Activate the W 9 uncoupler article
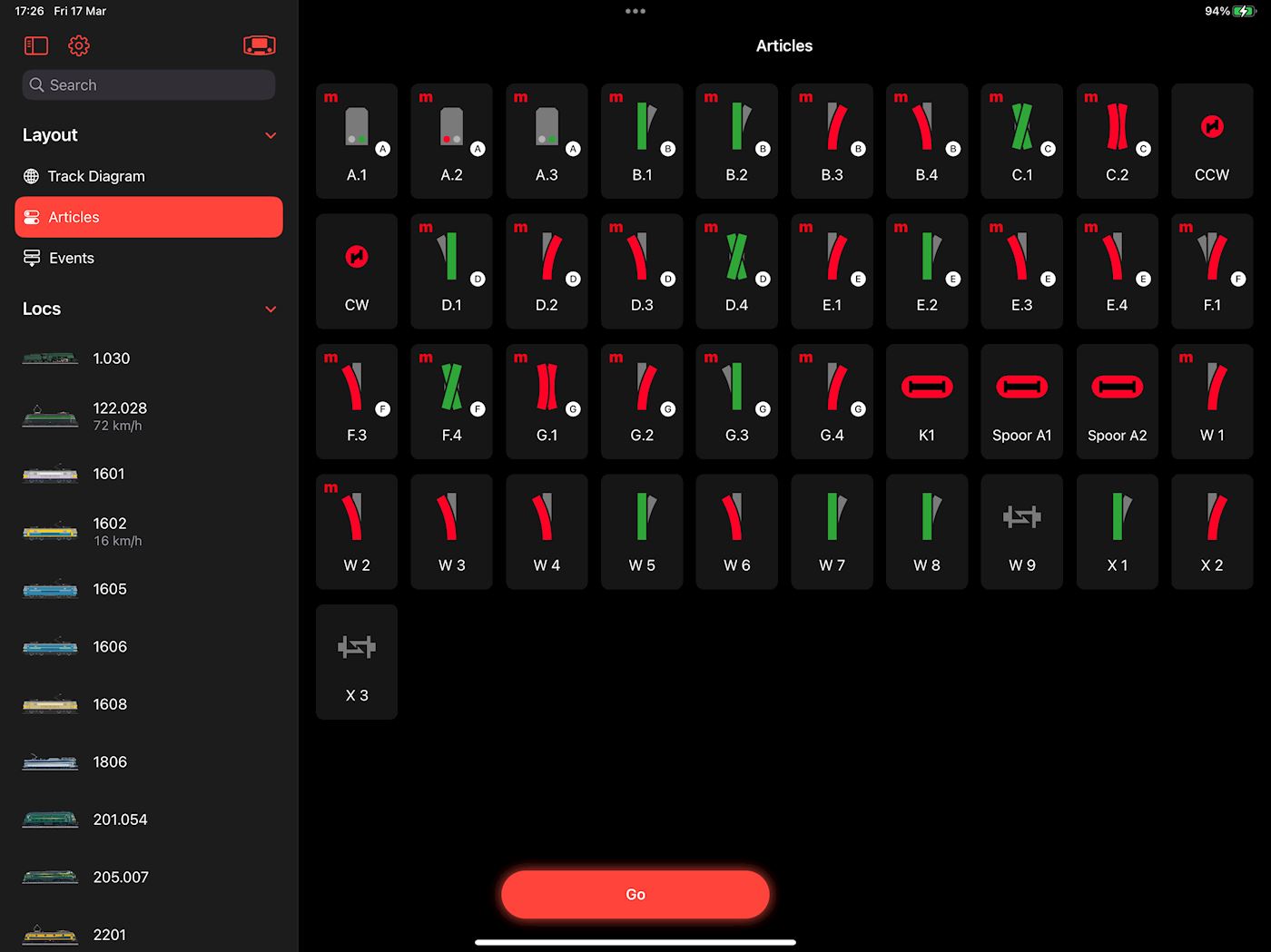The width and height of the screenshot is (1271, 952). 1022,532
